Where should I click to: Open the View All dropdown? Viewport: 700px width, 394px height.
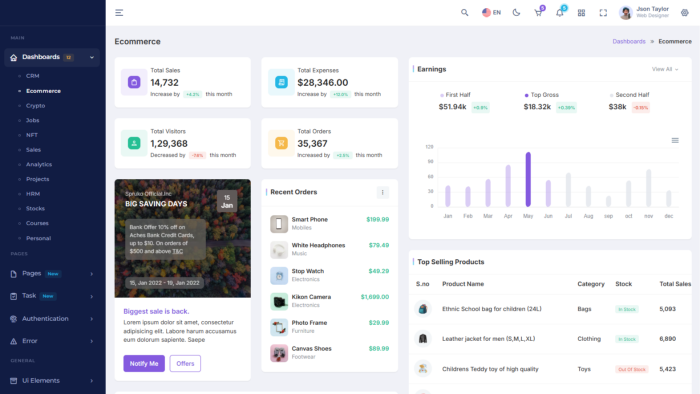tap(665, 69)
